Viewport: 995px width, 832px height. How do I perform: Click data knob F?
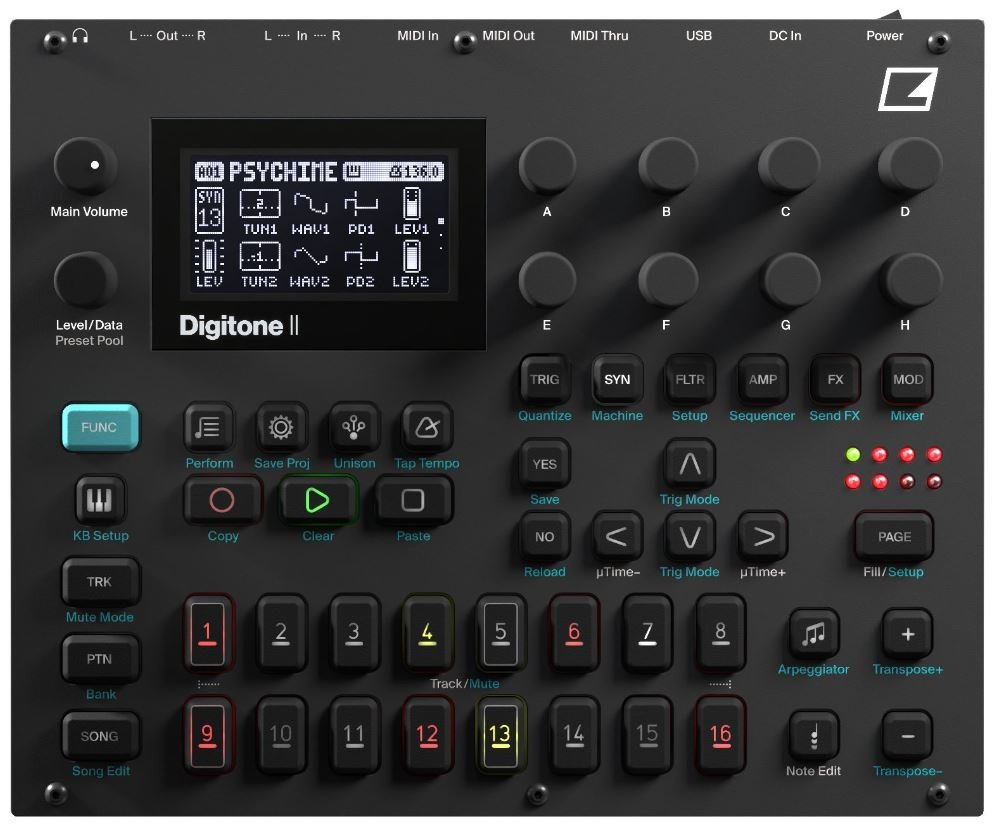[668, 279]
